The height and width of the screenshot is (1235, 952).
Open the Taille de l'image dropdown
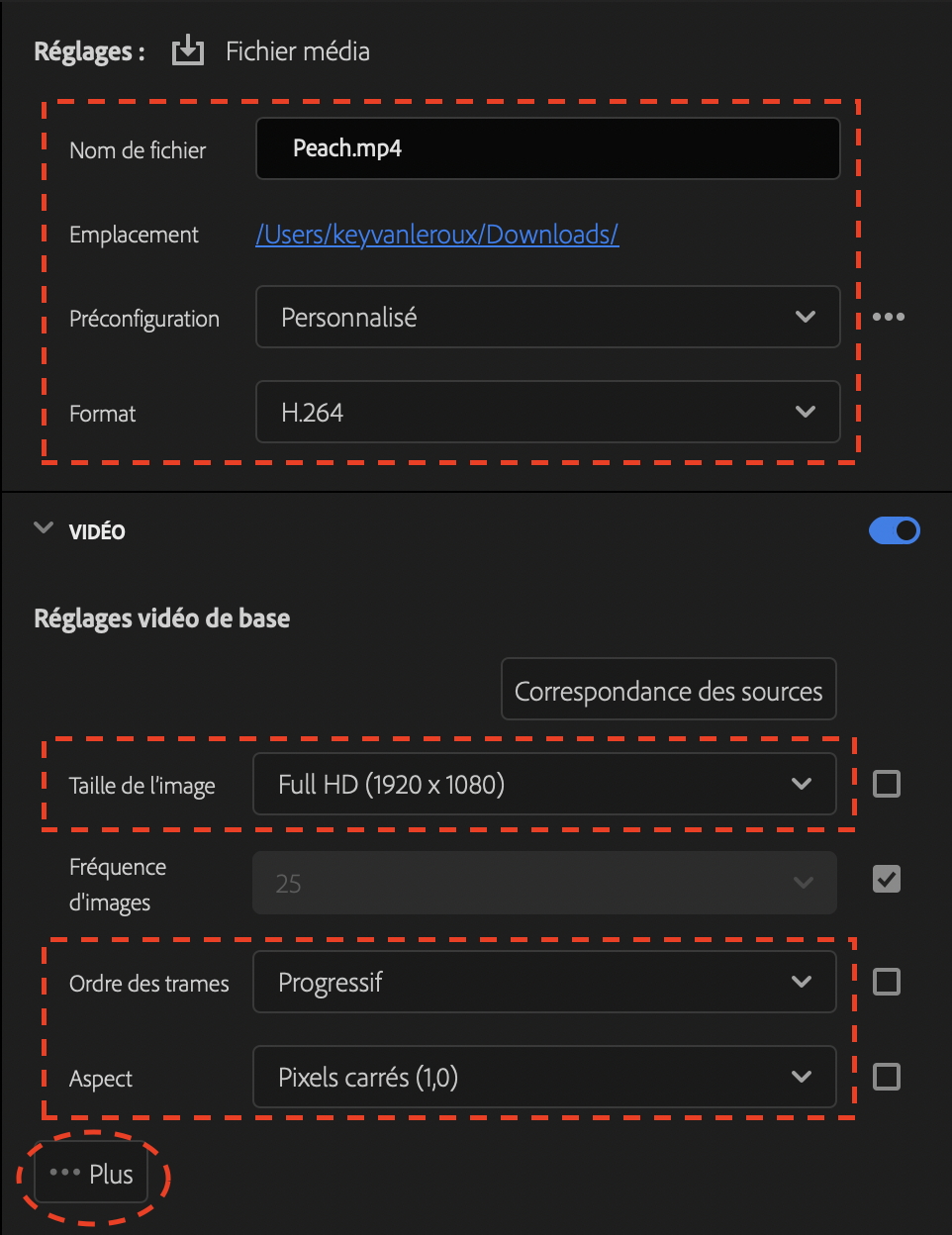pos(544,783)
